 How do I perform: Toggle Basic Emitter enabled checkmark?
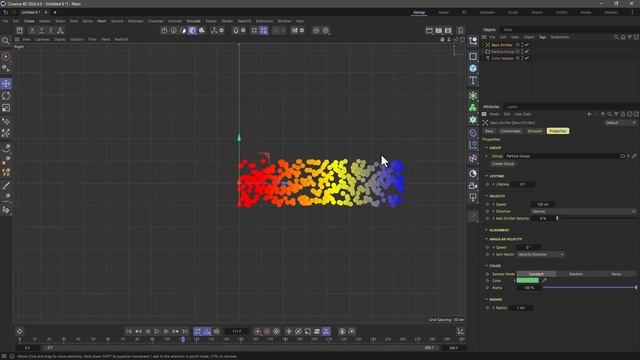(x=527, y=45)
